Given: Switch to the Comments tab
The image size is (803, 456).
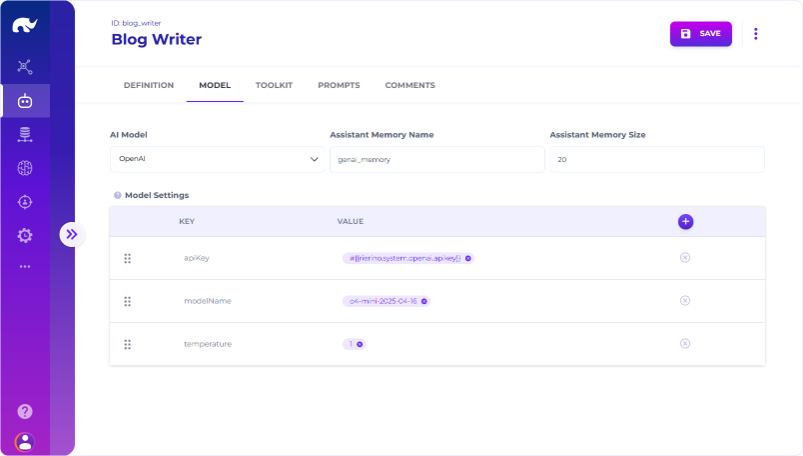Looking at the screenshot, I should 410,85.
